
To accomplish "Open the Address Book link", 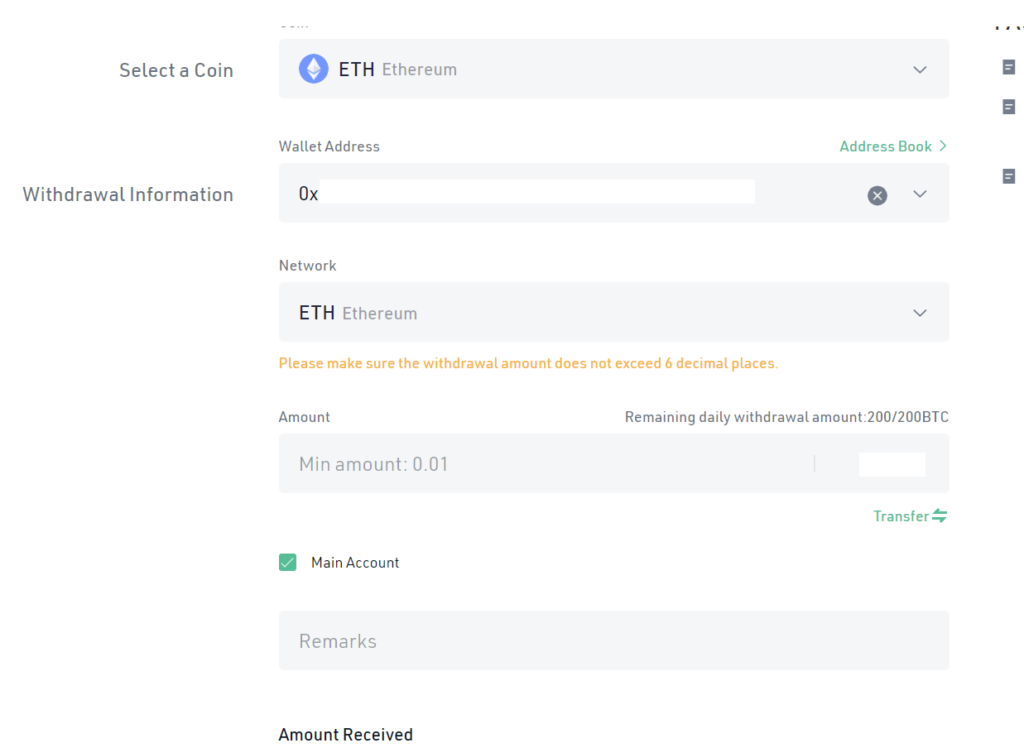I will (885, 146).
